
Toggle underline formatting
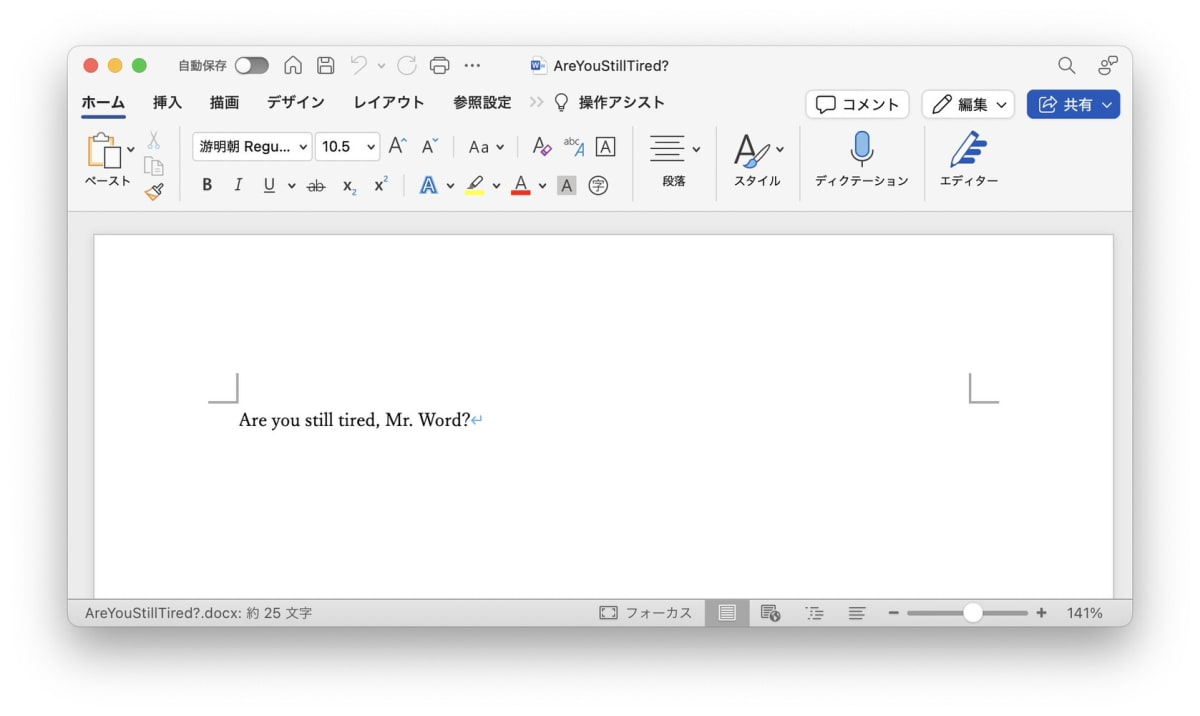(269, 185)
